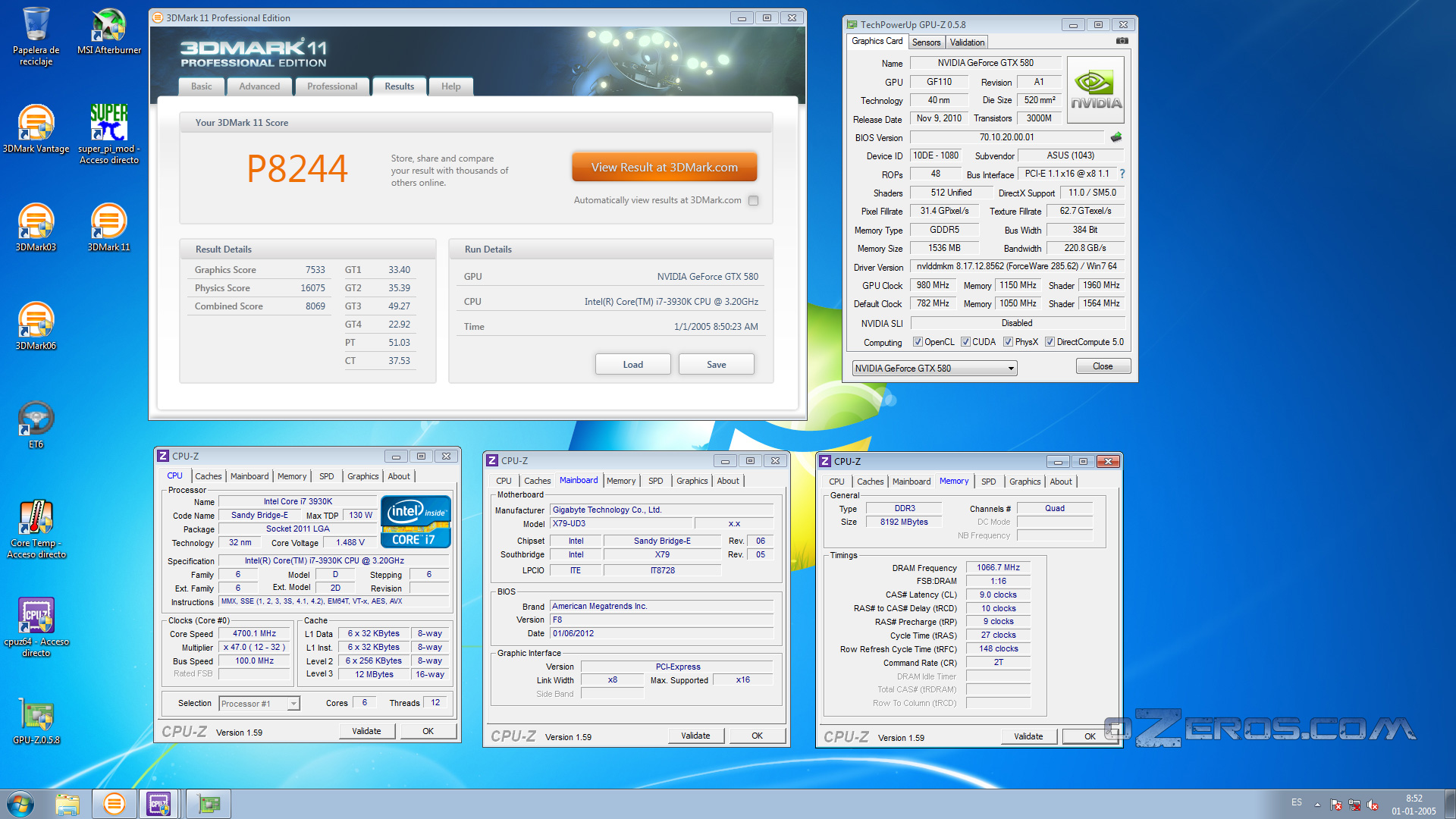Screen dimensions: 1456x819
Task: Switch to Validation tab in GPU-Z
Action: click(x=967, y=42)
